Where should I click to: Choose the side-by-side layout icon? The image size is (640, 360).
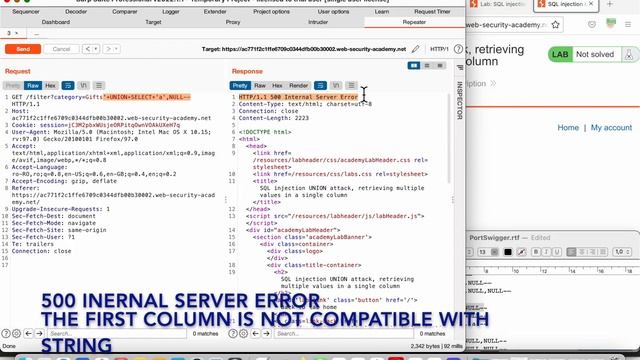(413, 65)
